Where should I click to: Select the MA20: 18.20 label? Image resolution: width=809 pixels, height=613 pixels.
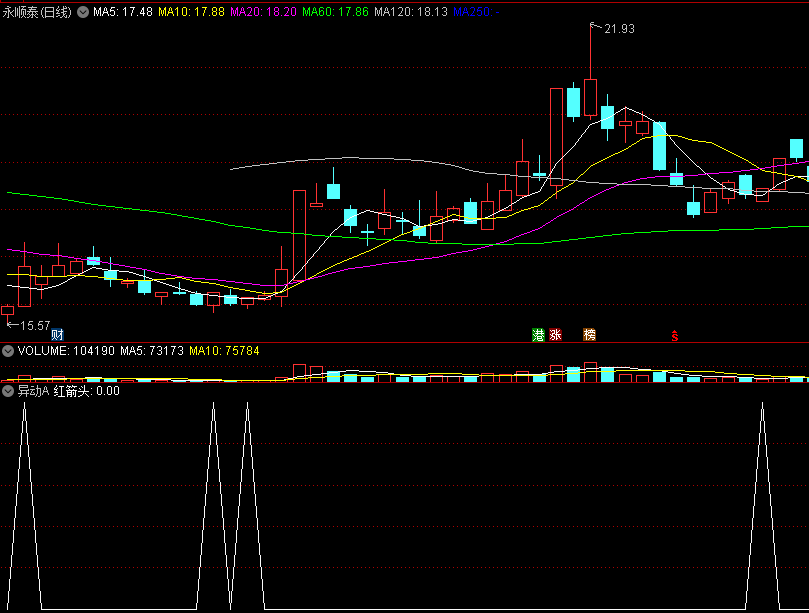(x=263, y=12)
